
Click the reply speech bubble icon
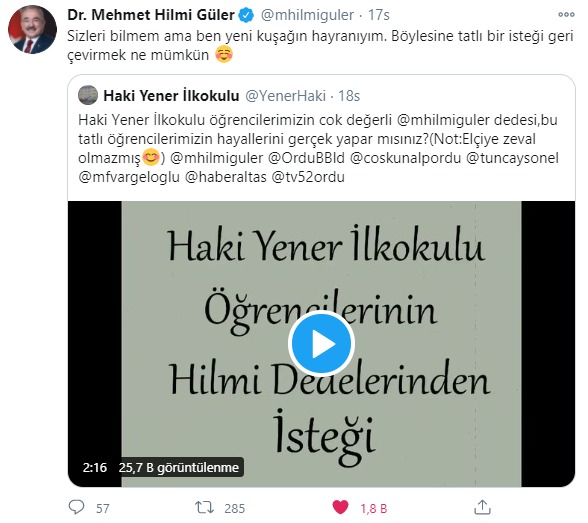pyautogui.click(x=76, y=507)
